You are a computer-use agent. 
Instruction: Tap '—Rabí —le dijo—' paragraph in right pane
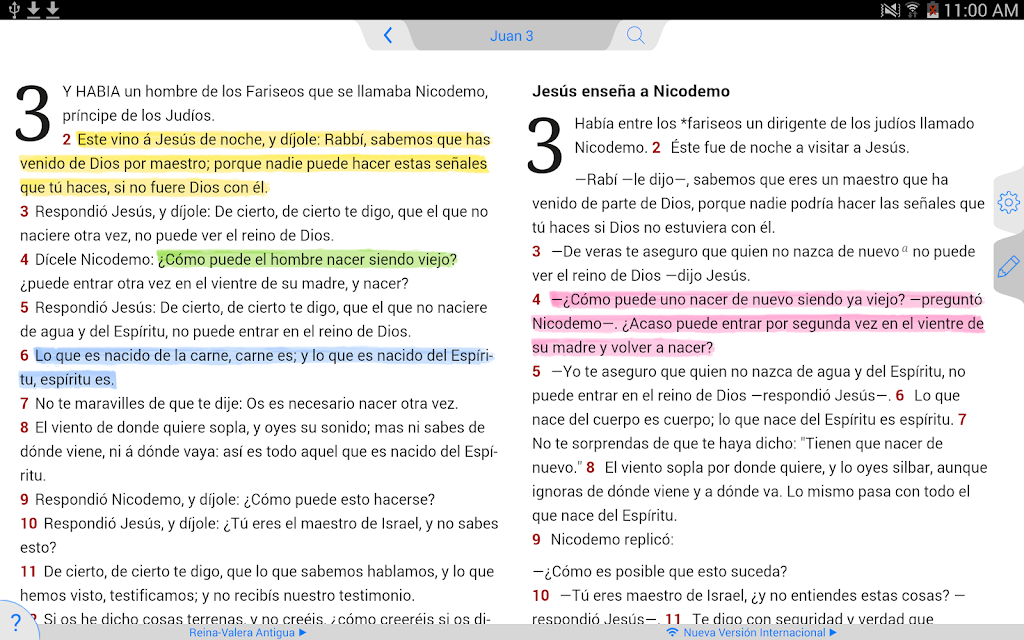(x=758, y=203)
